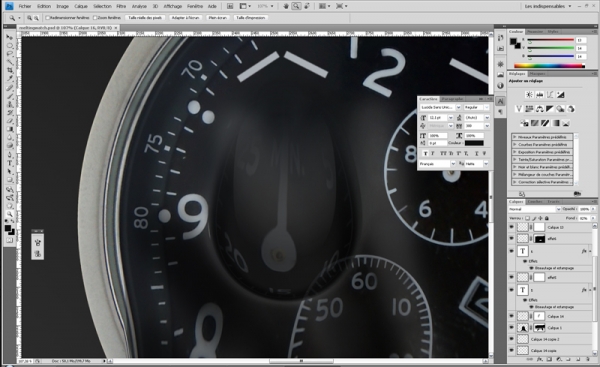Viewport: 600px width, 367px height.
Task: Delete layer using the trash icon
Action: click(x=588, y=359)
